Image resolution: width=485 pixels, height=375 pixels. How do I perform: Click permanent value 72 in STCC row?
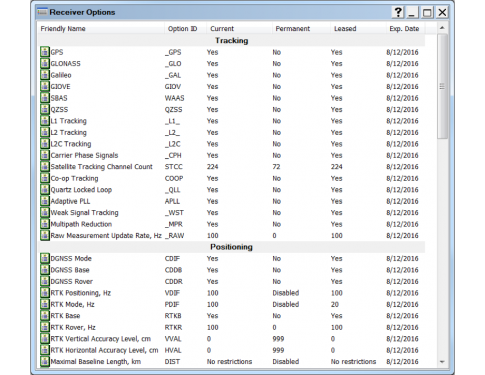276,167
